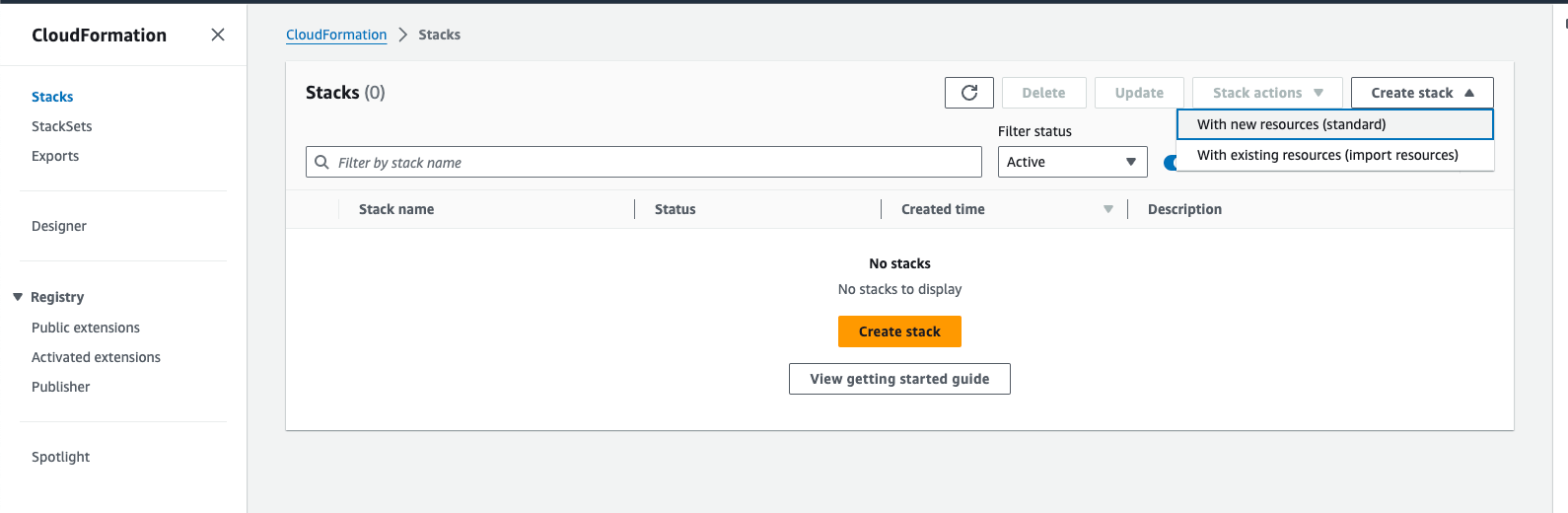This screenshot has height=513, width=1568.
Task: Refresh the stacks list
Action: (x=969, y=93)
